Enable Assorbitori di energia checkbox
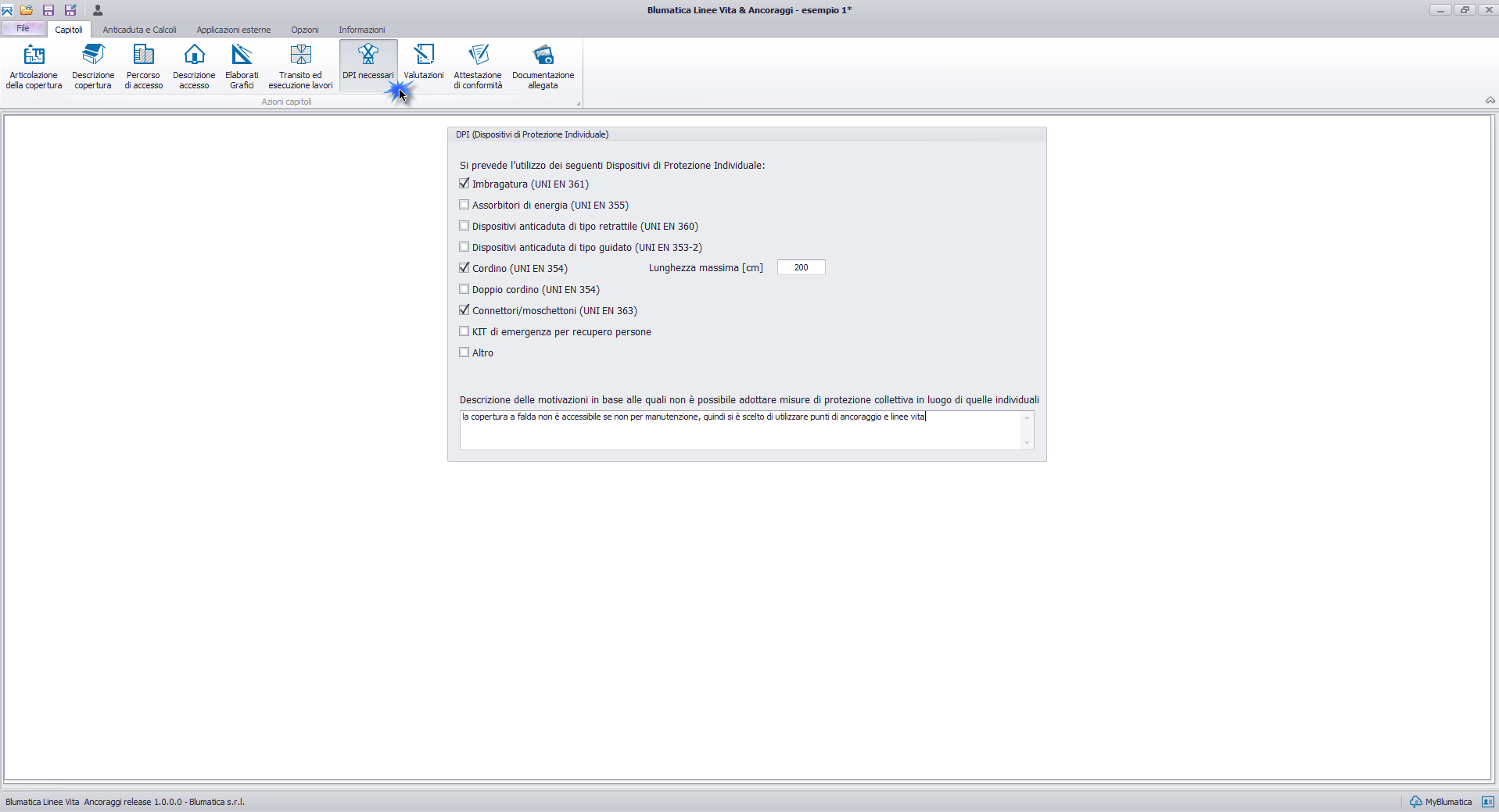1499x812 pixels. [464, 205]
